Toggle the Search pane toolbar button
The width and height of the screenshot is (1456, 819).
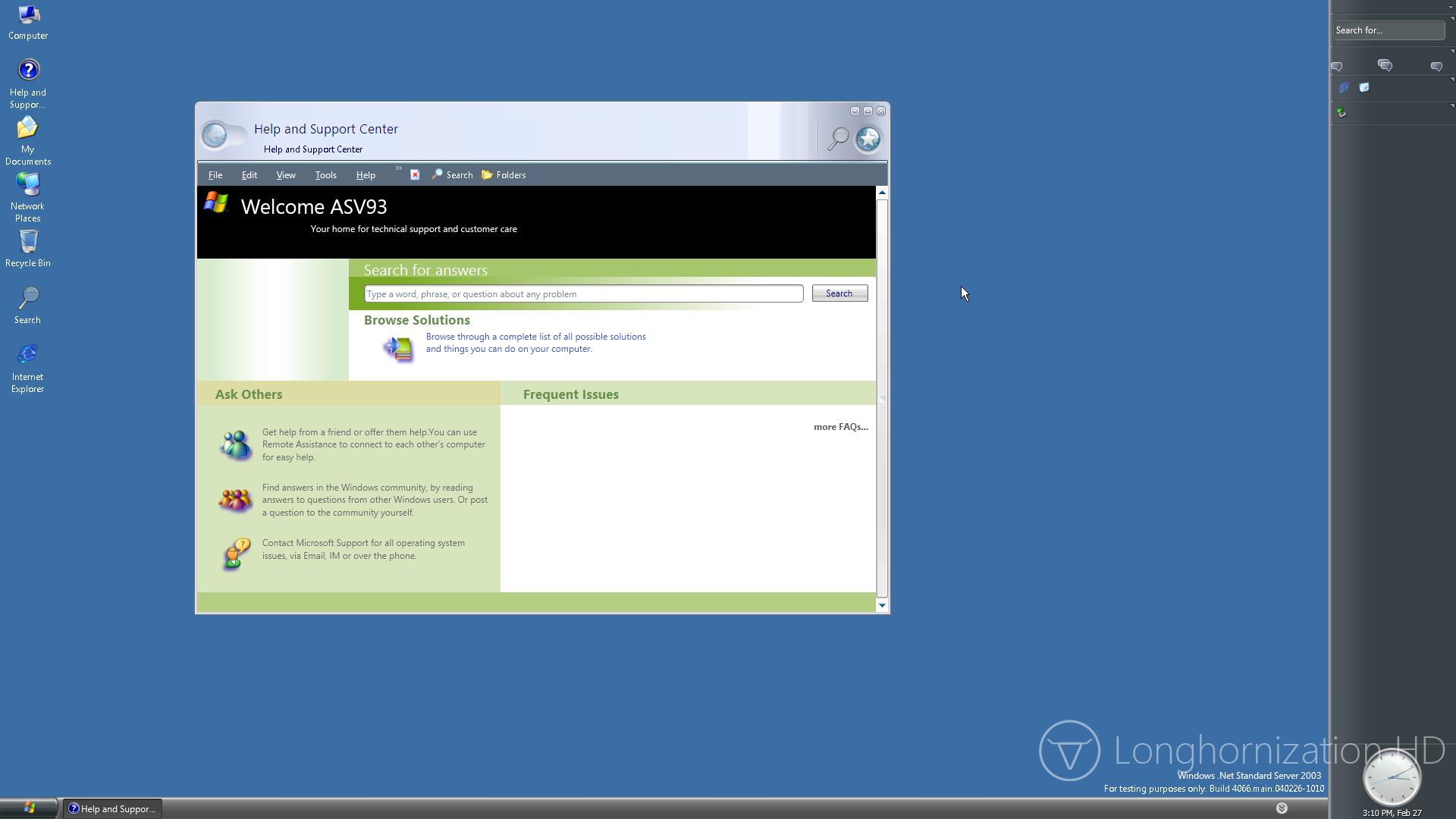452,175
